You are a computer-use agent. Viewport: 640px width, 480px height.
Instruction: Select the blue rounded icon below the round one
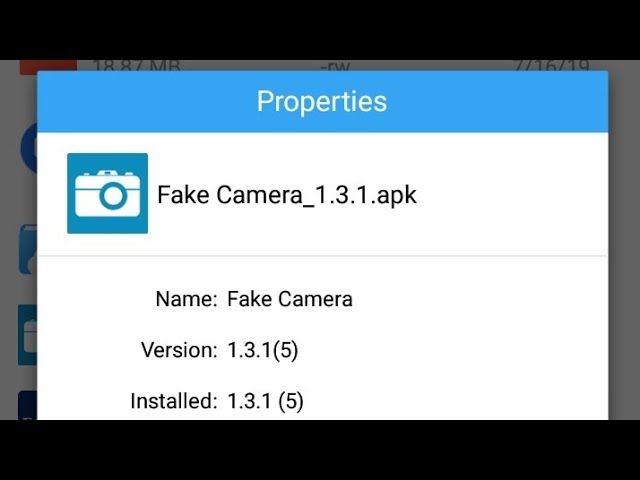coord(28,249)
